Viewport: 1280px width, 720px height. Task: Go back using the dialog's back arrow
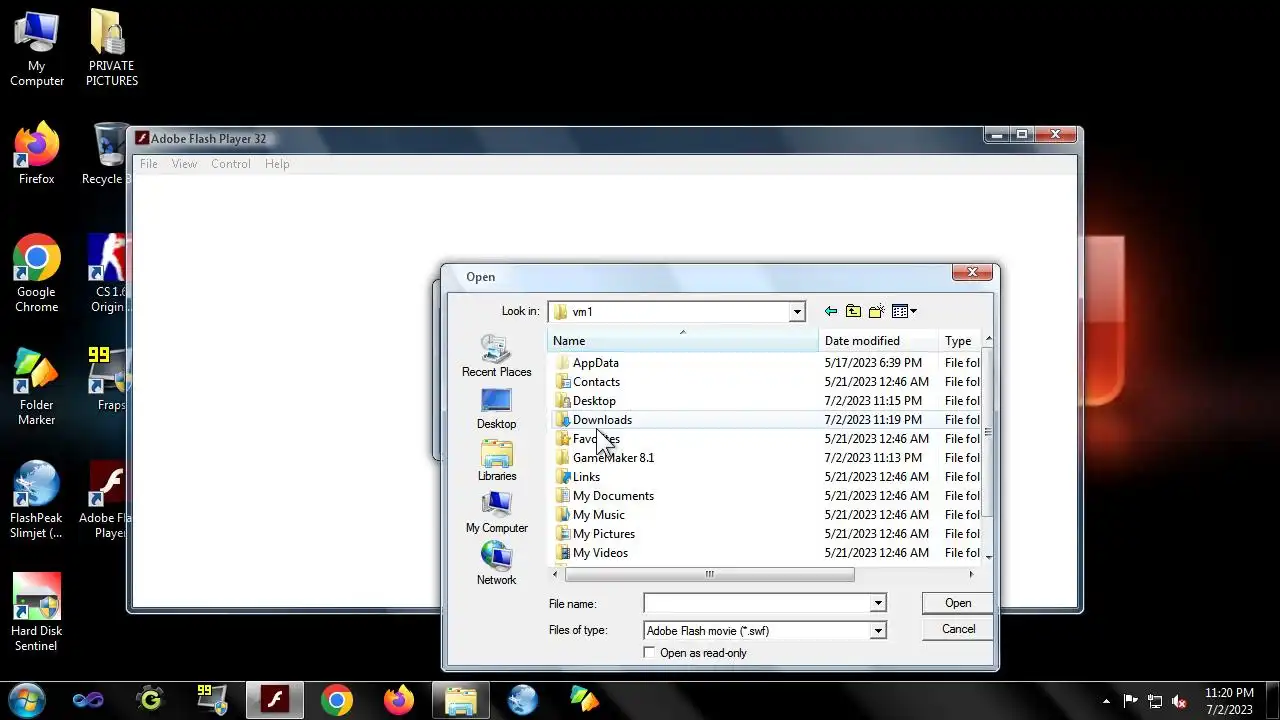coord(830,312)
